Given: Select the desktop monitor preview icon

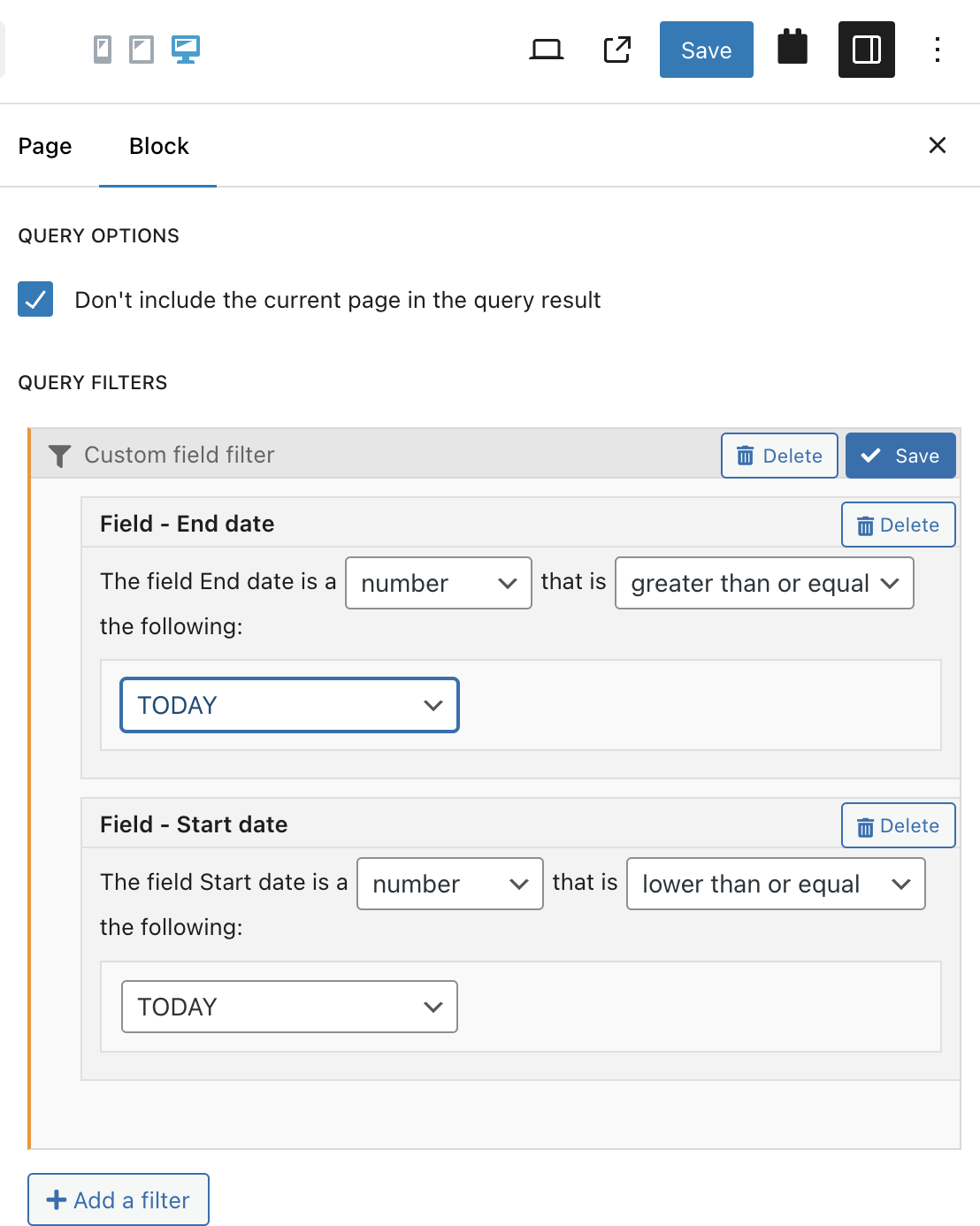Looking at the screenshot, I should coord(186,50).
